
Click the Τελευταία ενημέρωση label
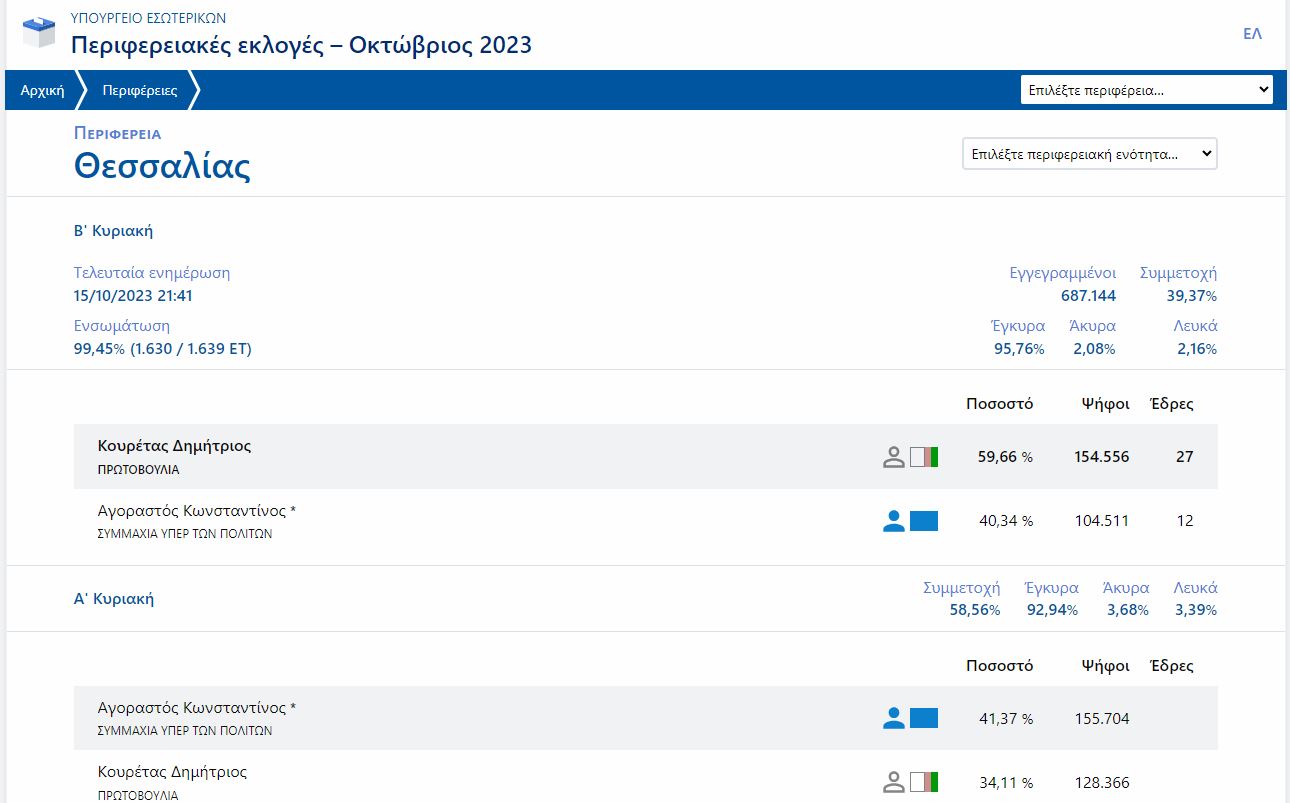pos(152,273)
